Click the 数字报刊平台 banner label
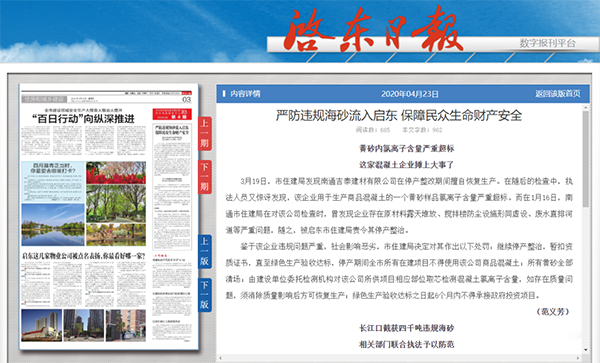Image resolution: width=600 pixels, height=363 pixels. tap(548, 43)
